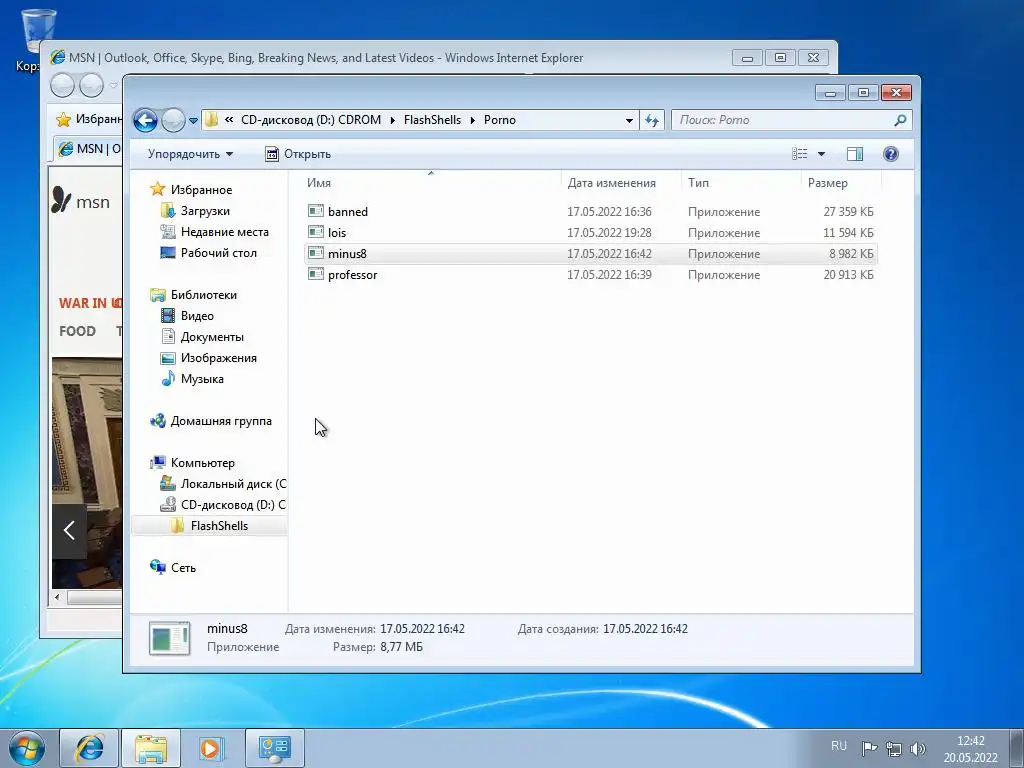Expand the arrow after FlashShells breadcrumb
Image resolution: width=1024 pixels, height=768 pixels.
472,120
